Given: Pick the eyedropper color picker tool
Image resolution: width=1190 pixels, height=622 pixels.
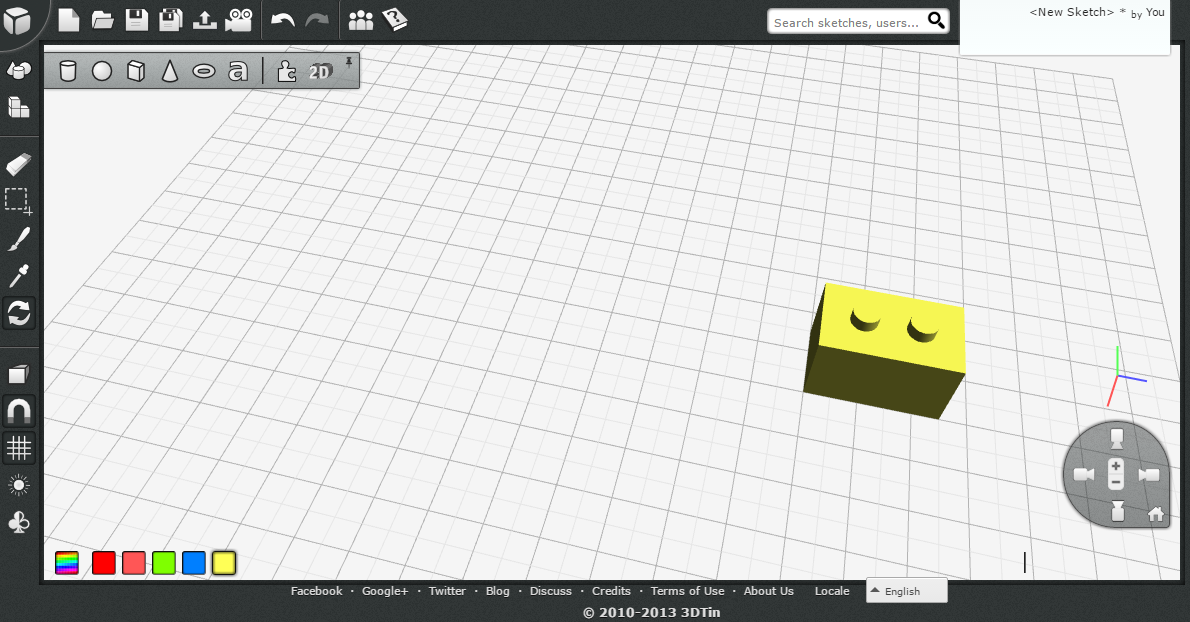Looking at the screenshot, I should 18,276.
